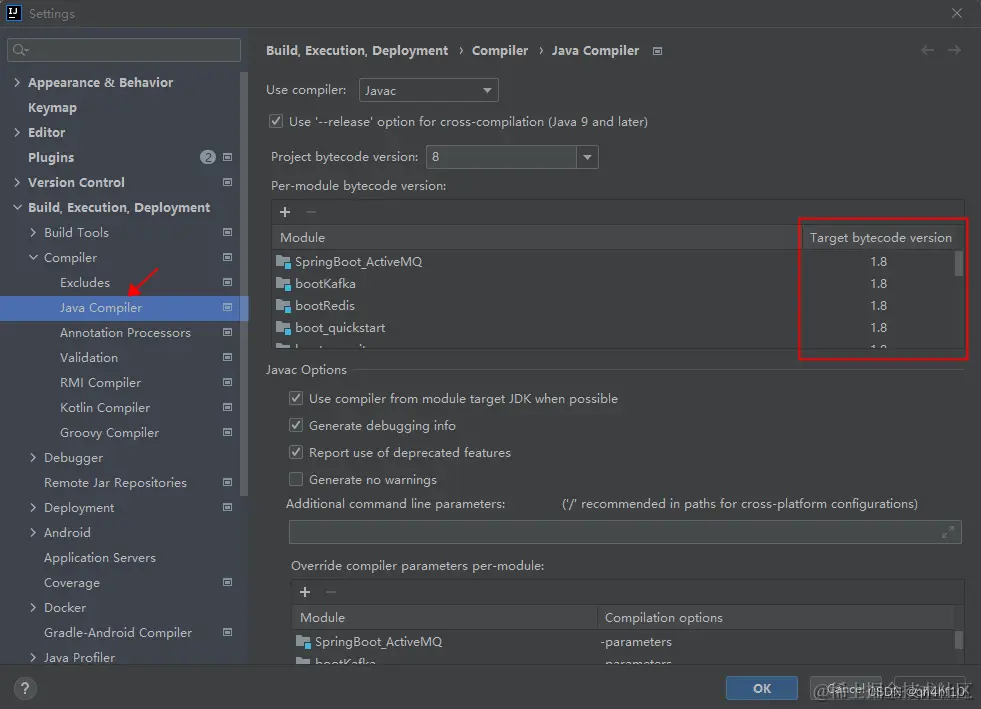Add a per-module bytecode version entry
This screenshot has width=981, height=709.
(285, 212)
